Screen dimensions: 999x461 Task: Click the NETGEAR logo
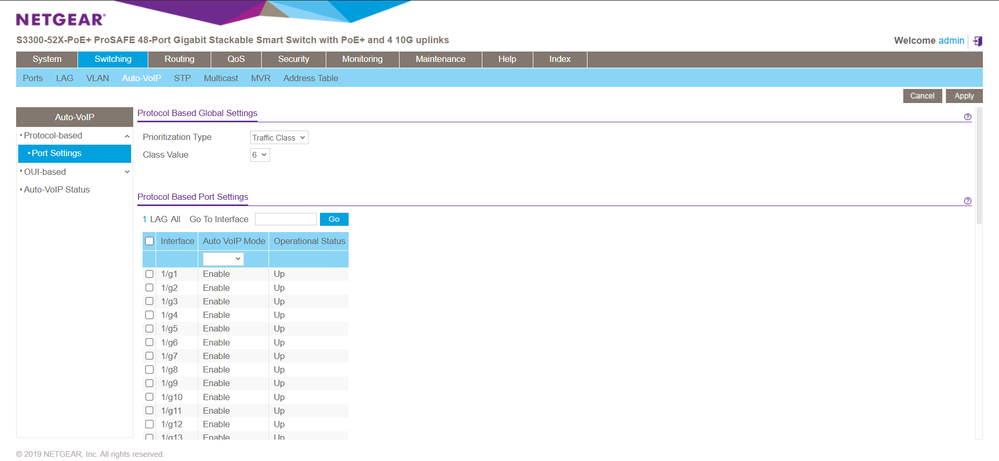61,20
